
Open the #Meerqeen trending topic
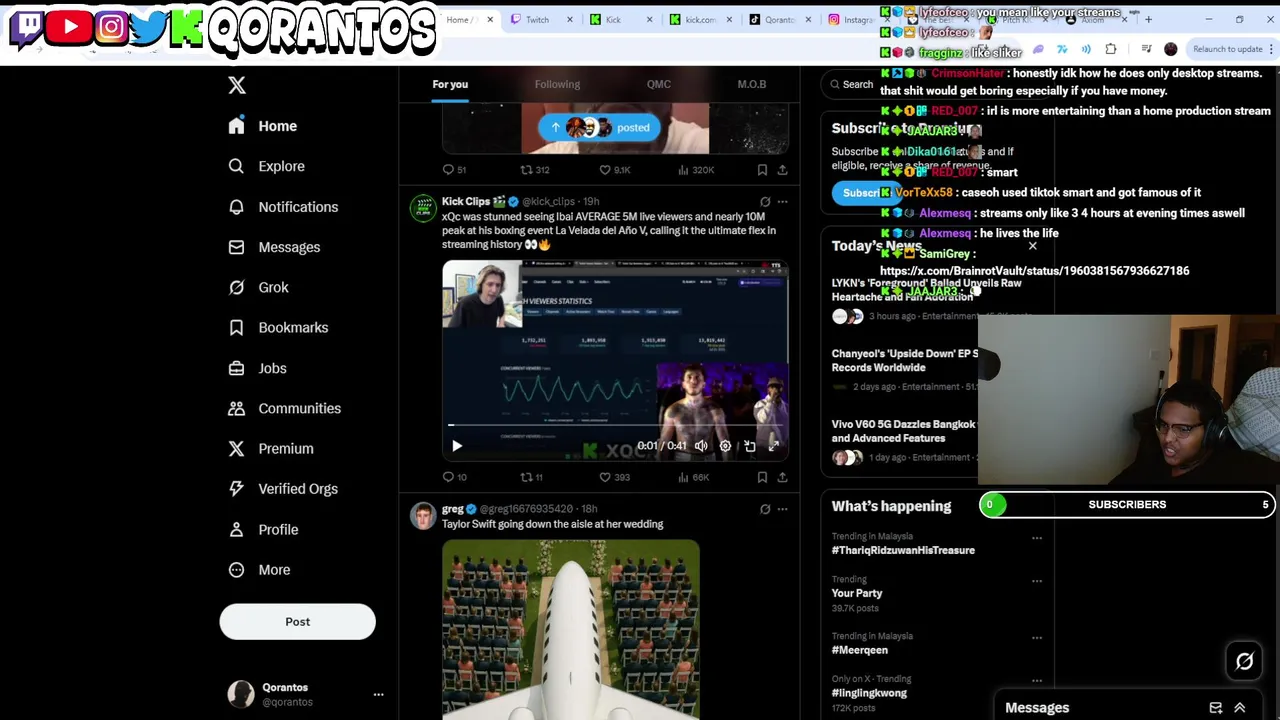click(x=859, y=650)
